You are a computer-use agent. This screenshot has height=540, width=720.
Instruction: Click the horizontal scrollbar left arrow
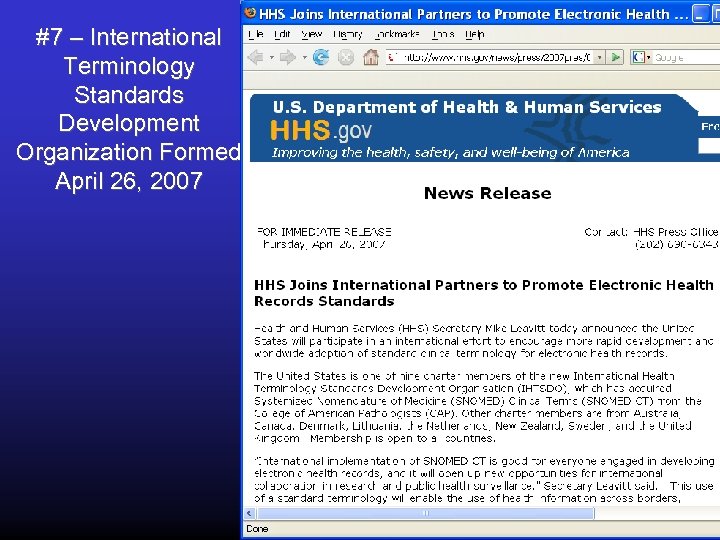(249, 513)
